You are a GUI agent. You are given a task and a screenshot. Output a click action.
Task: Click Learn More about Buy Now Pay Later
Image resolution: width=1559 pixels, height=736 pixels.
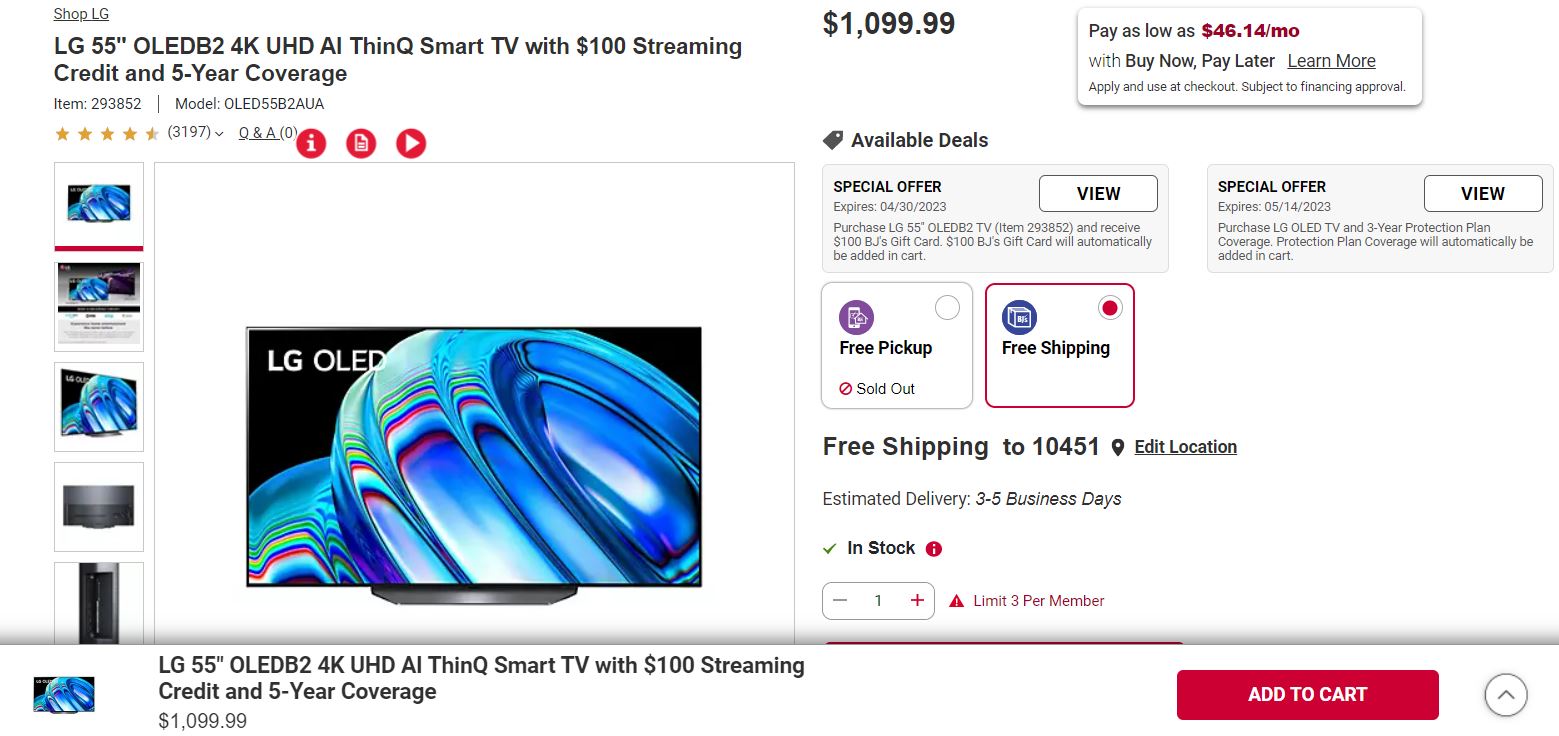click(1330, 60)
